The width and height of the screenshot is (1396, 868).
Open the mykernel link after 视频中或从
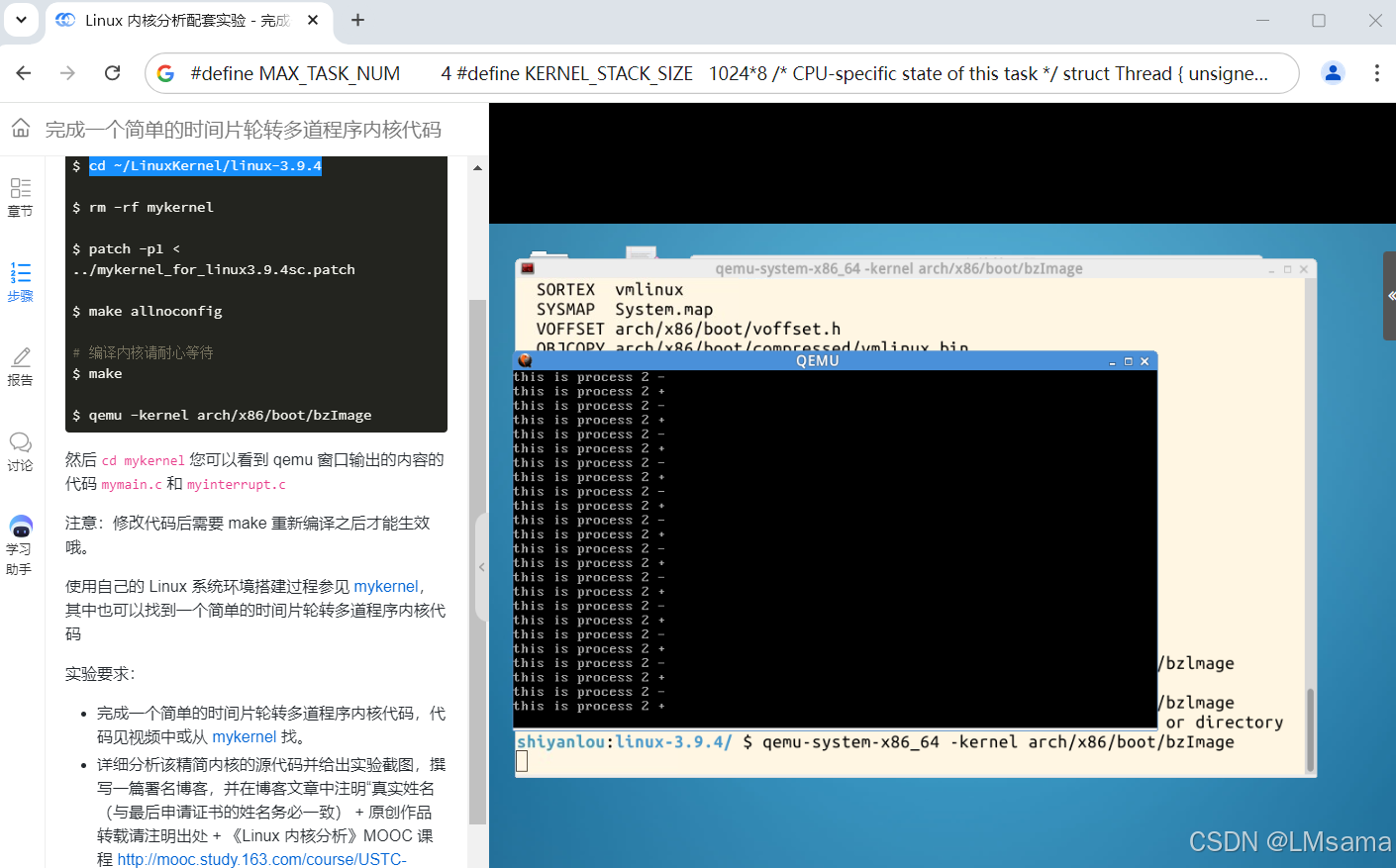click(x=245, y=737)
